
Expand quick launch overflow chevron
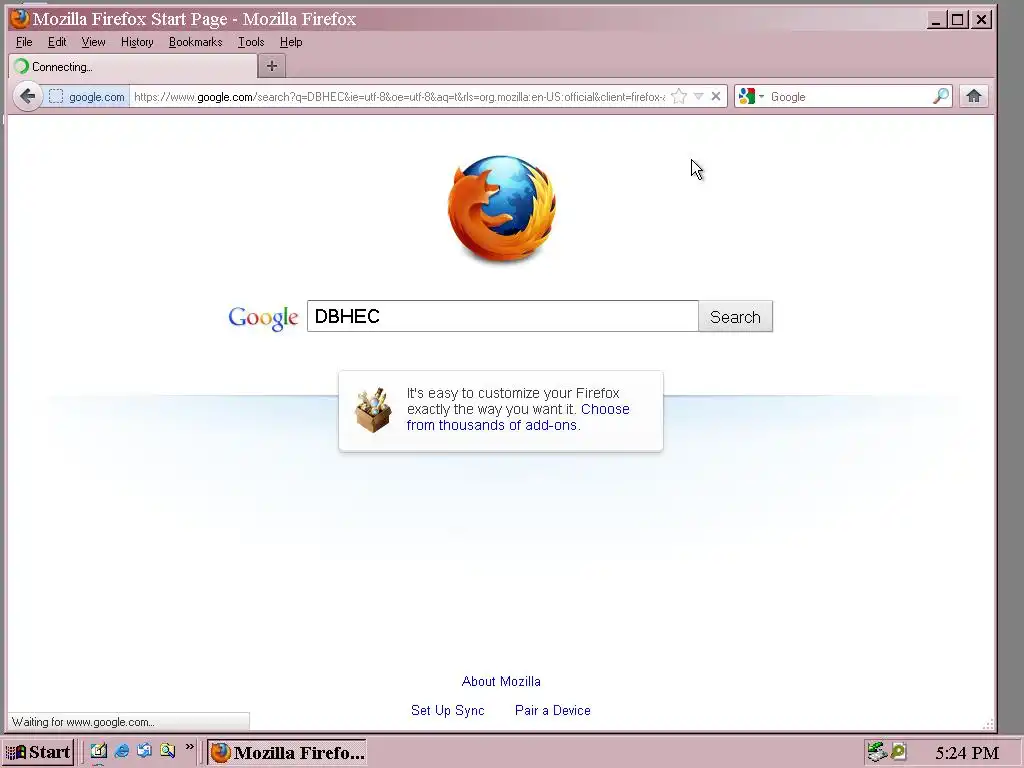[189, 746]
